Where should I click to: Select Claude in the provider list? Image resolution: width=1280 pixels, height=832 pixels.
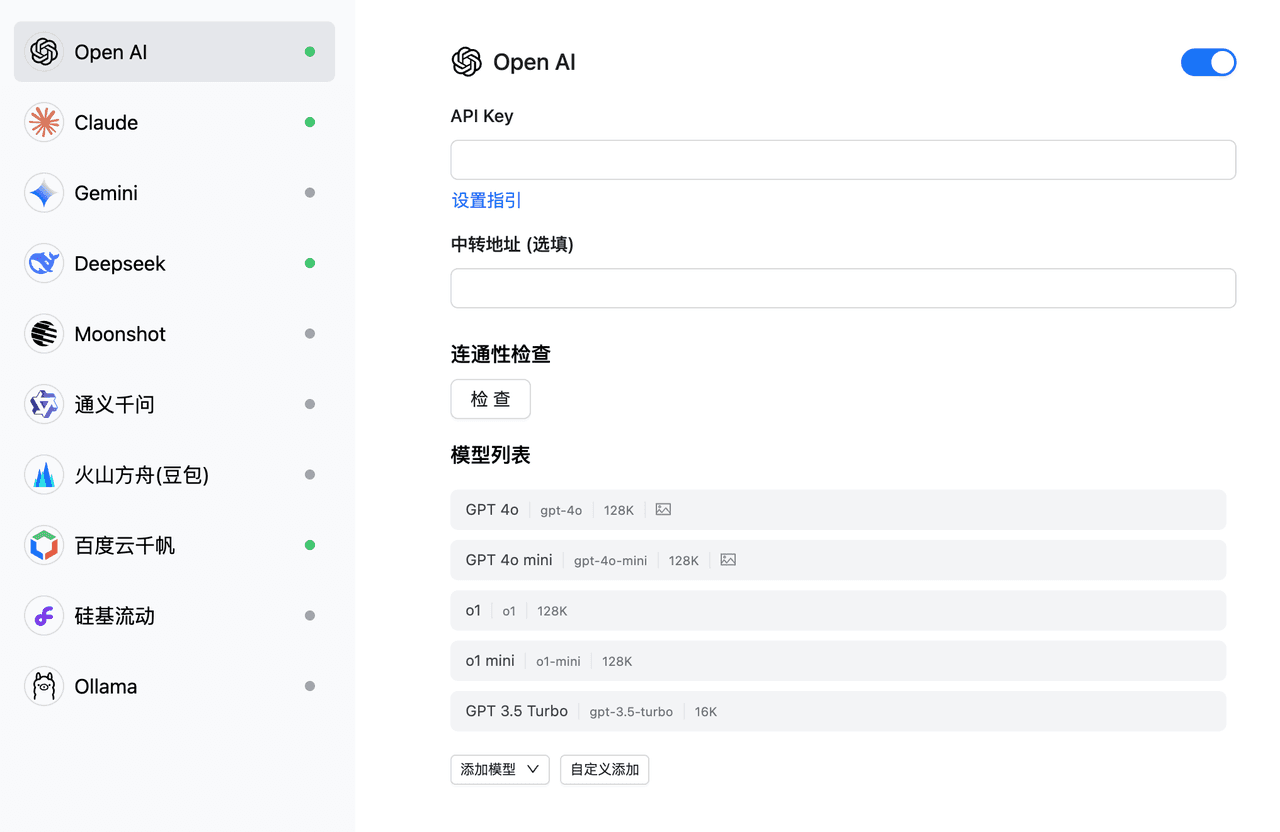(x=174, y=122)
